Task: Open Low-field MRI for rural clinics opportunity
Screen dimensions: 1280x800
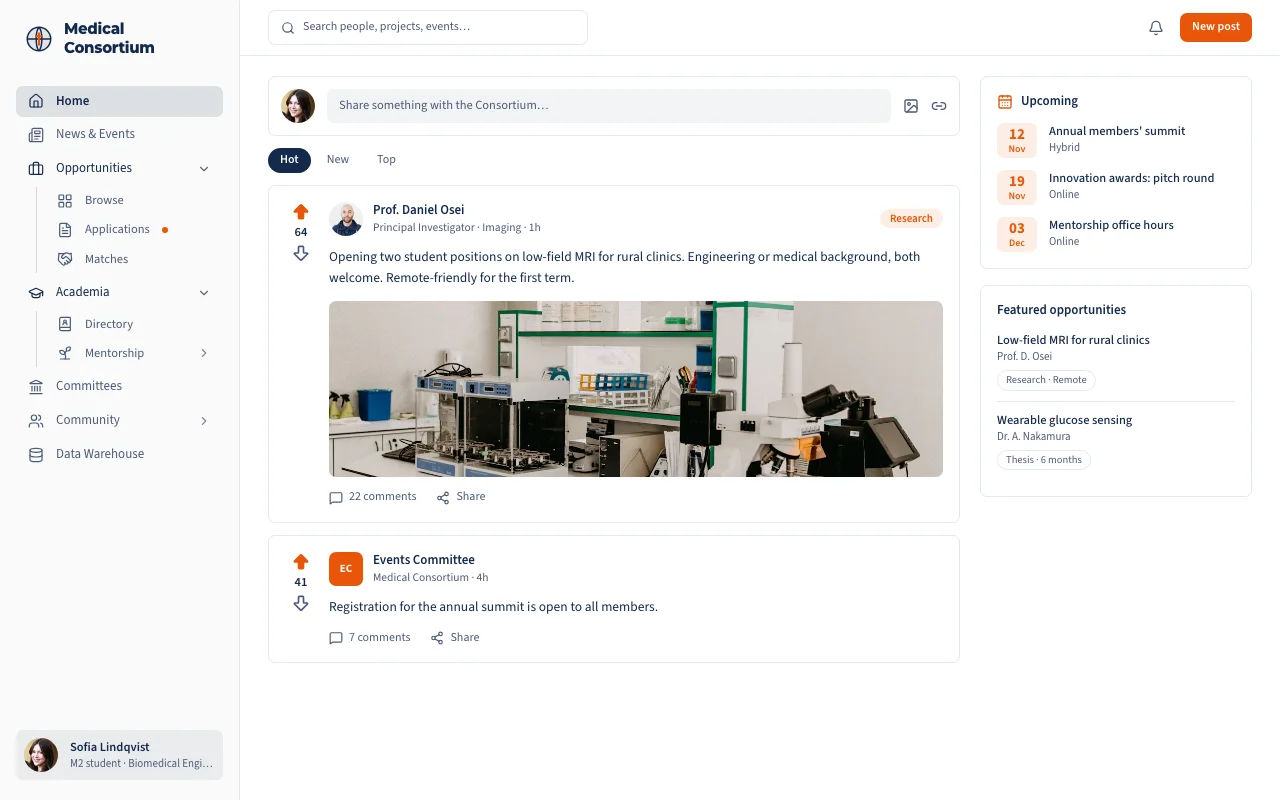Action: pos(1073,340)
